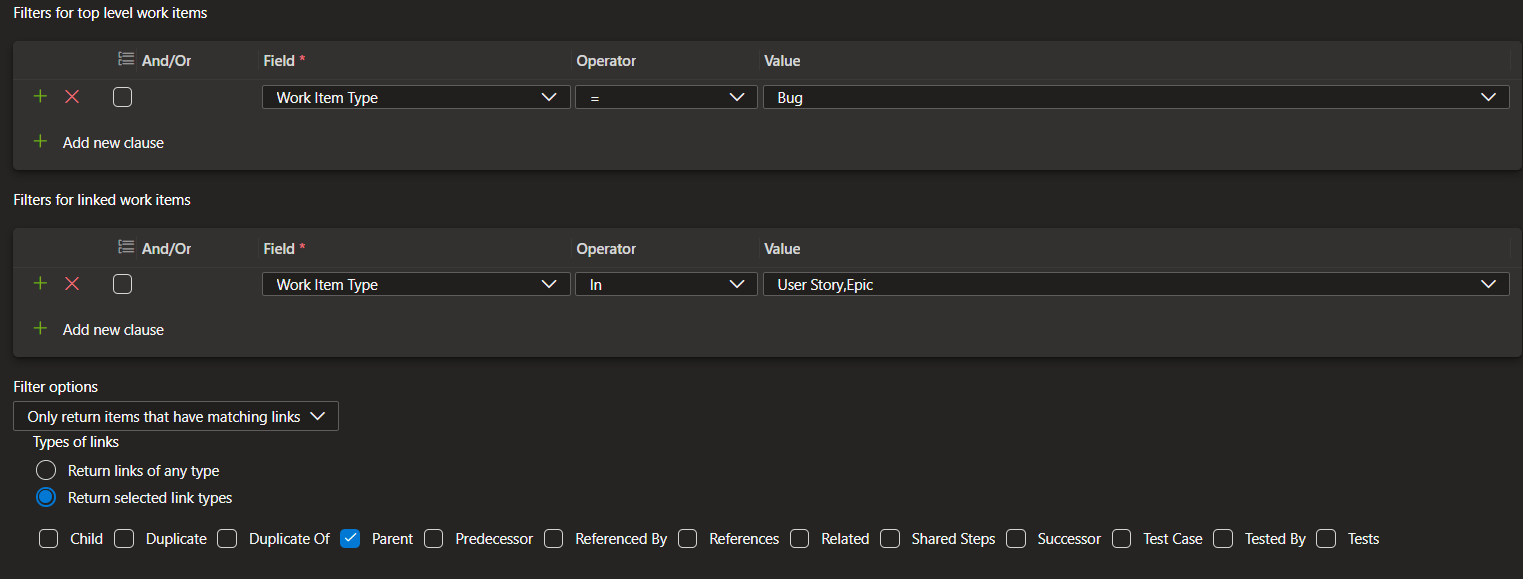This screenshot has width=1523, height=579.
Task: Check the Successor link type
Action: pos(1016,538)
